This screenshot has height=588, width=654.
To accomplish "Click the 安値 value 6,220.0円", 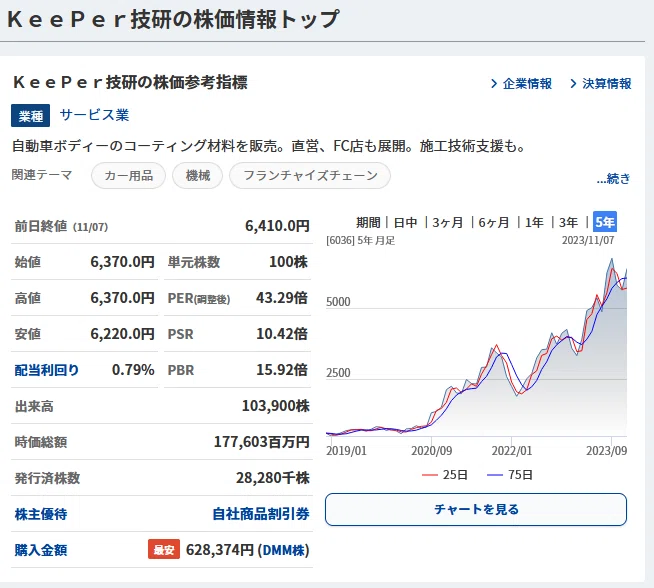I will (x=122, y=334).
